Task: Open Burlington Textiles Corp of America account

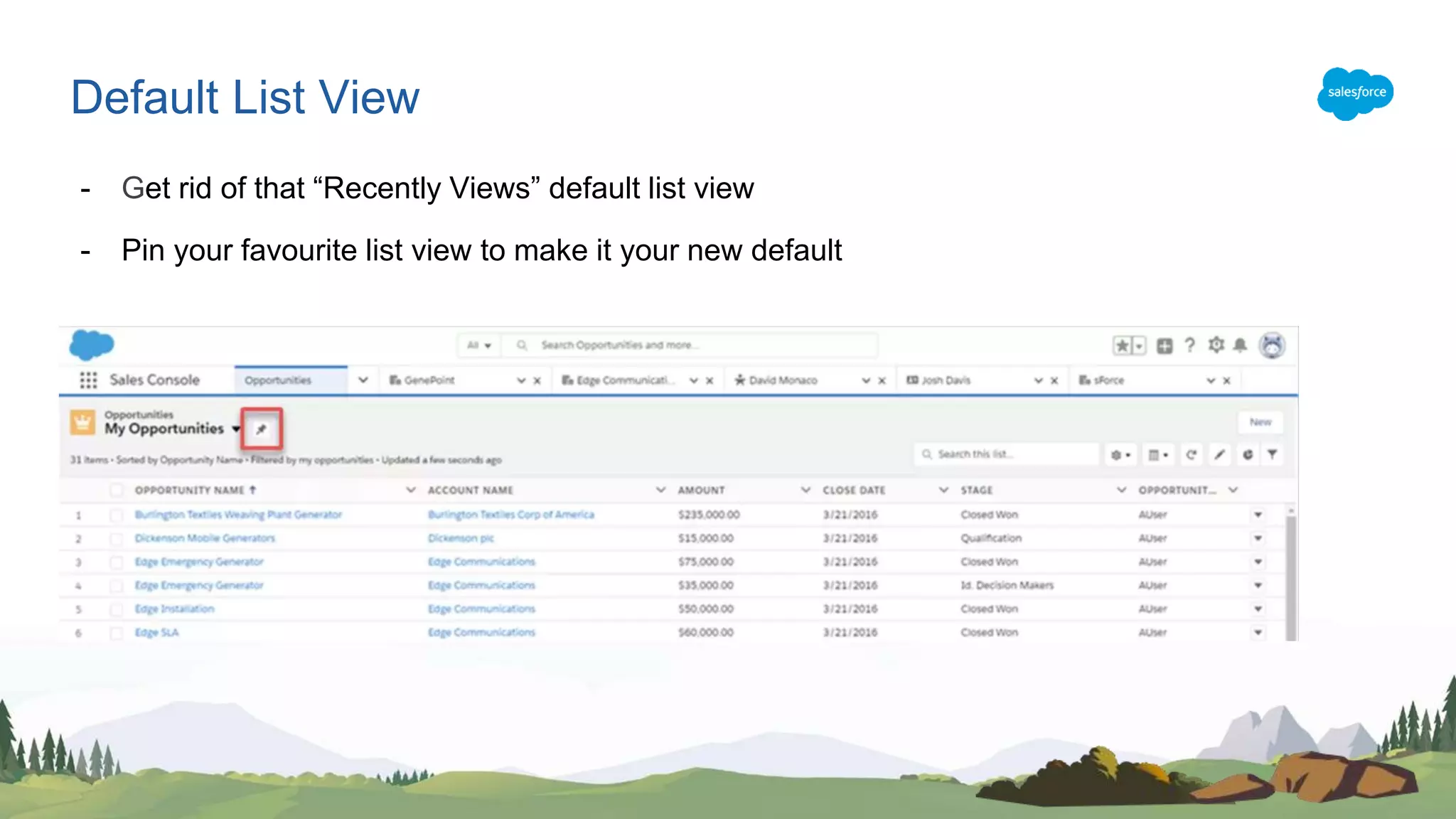Action: pyautogui.click(x=510, y=515)
